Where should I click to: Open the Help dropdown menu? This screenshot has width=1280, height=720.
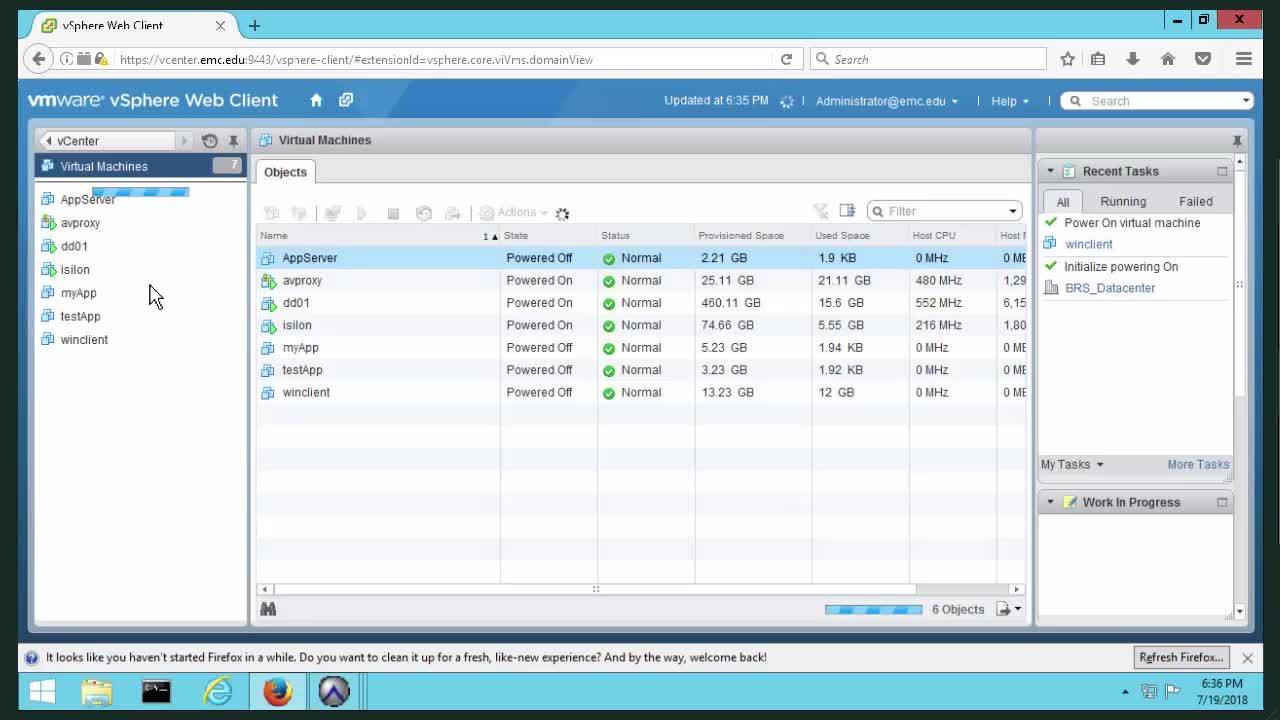click(1010, 101)
